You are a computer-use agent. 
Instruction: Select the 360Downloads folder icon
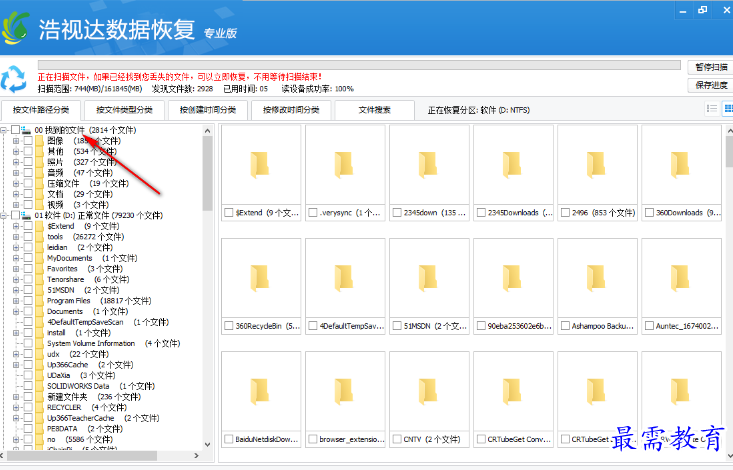681,165
